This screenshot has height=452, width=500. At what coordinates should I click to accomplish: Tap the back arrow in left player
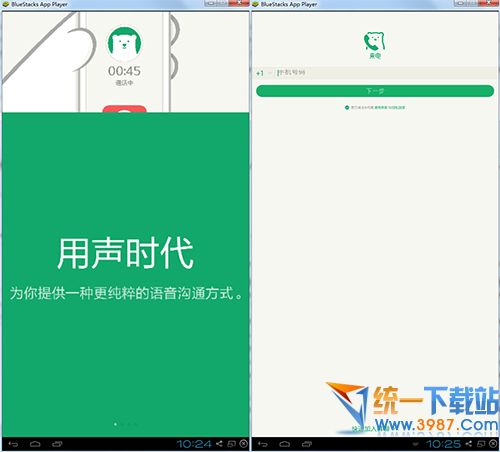[13, 444]
